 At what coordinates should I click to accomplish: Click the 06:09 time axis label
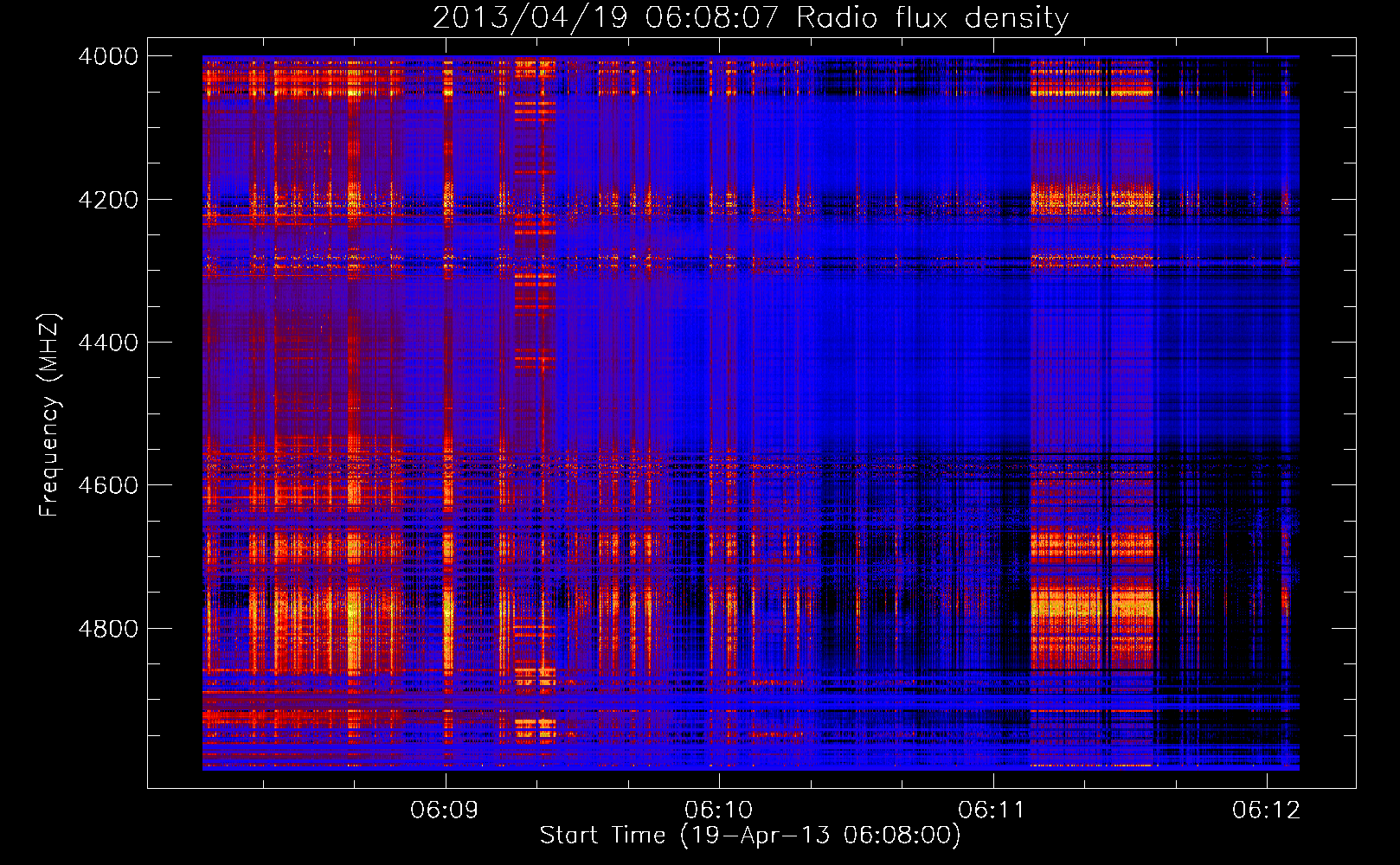coord(445,810)
